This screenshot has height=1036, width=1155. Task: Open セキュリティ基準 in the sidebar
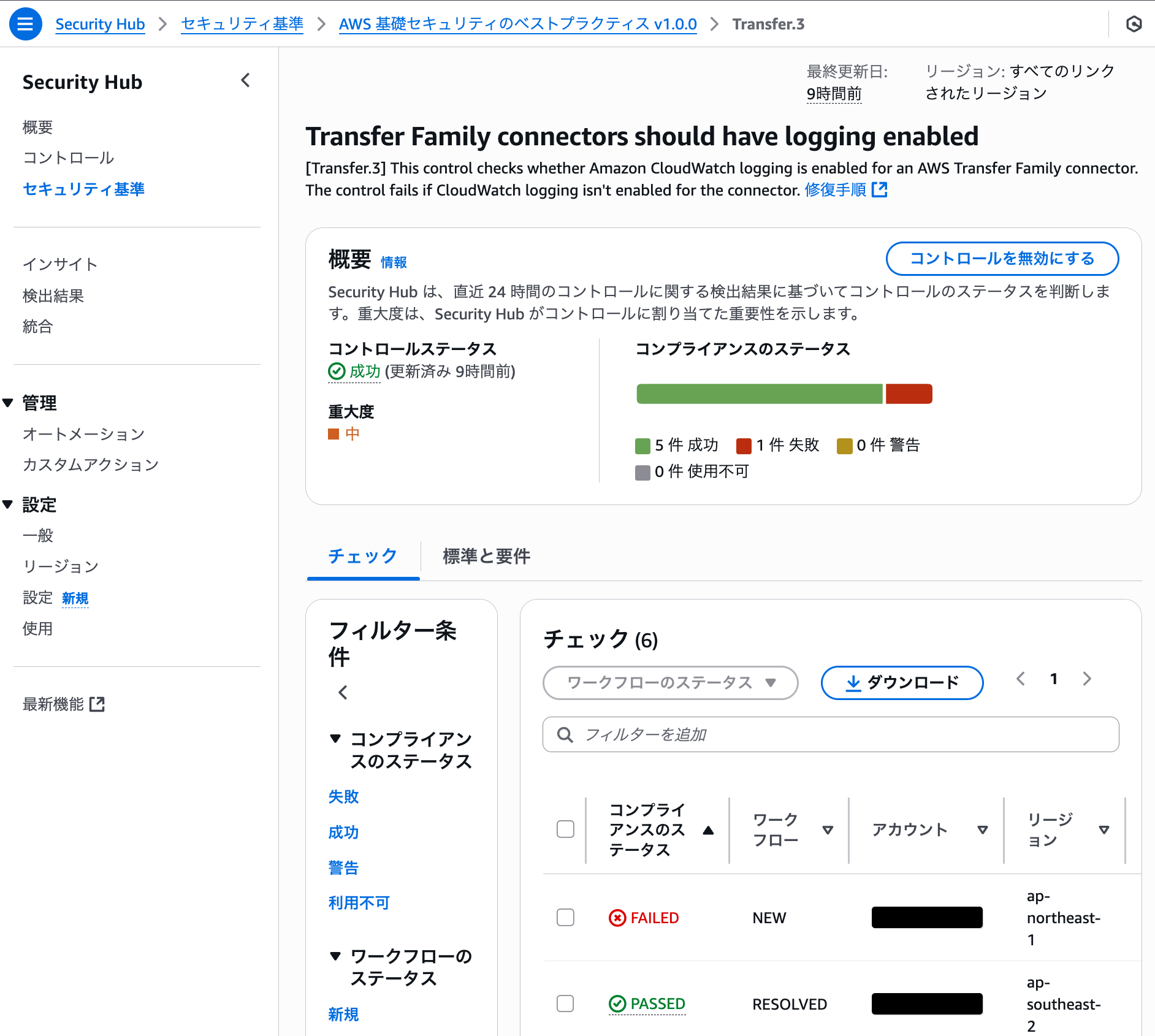(x=84, y=189)
